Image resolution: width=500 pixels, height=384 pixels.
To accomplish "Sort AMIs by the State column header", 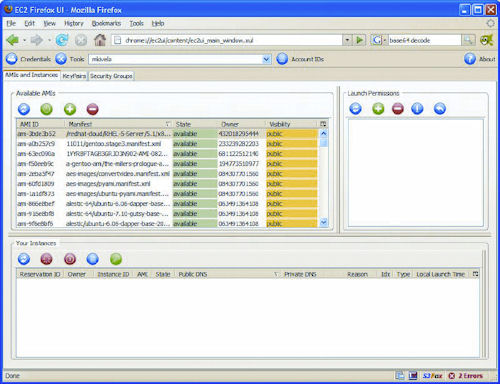I will 195,124.
